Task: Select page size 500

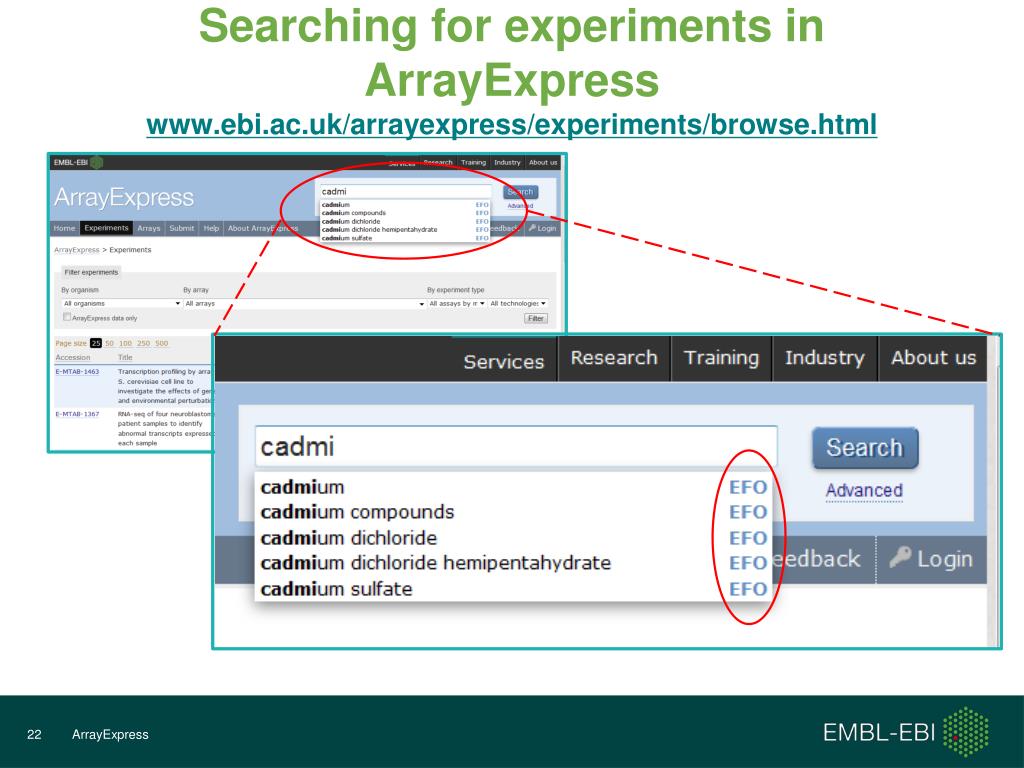Action: (x=161, y=343)
